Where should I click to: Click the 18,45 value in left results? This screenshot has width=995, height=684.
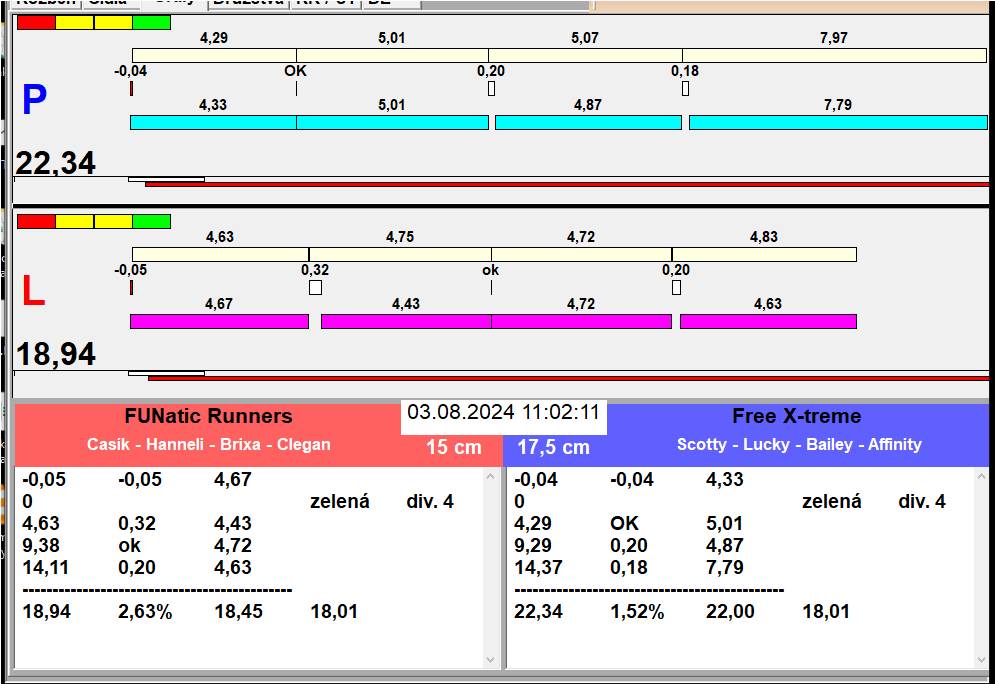coord(239,612)
